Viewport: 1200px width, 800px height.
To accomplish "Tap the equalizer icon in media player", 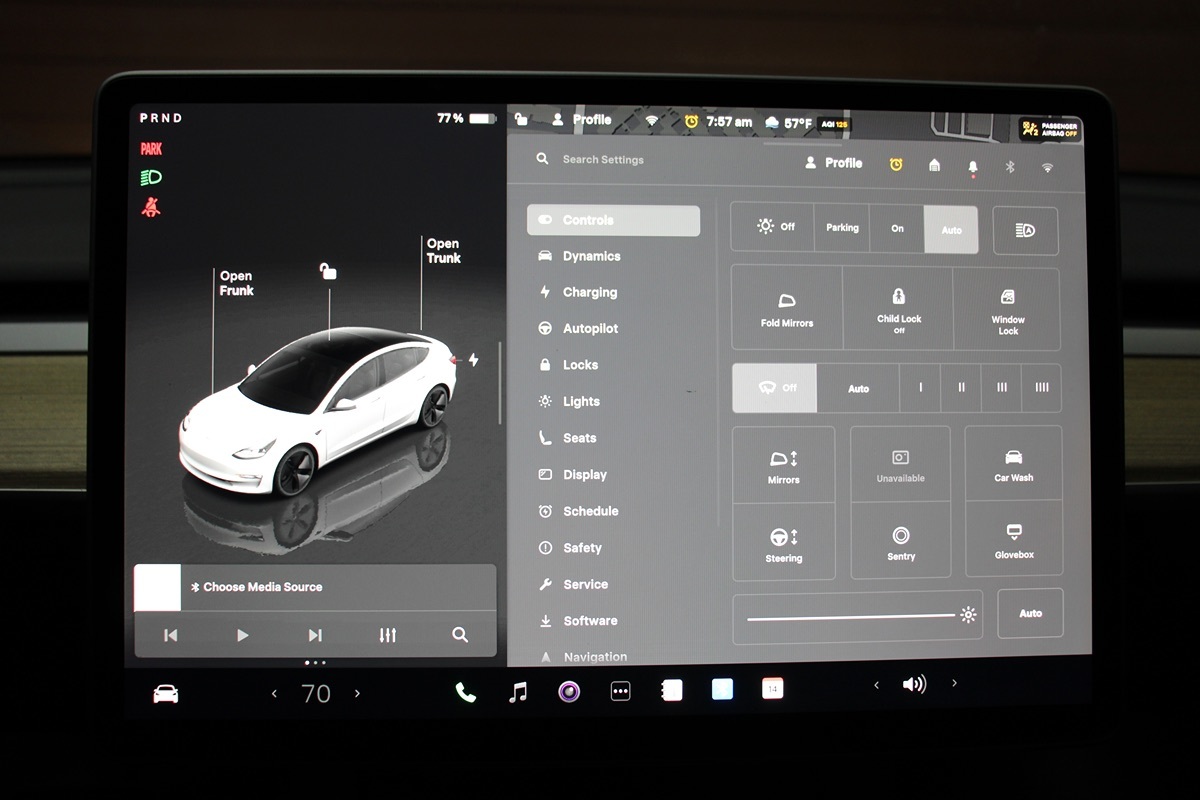I will (388, 635).
